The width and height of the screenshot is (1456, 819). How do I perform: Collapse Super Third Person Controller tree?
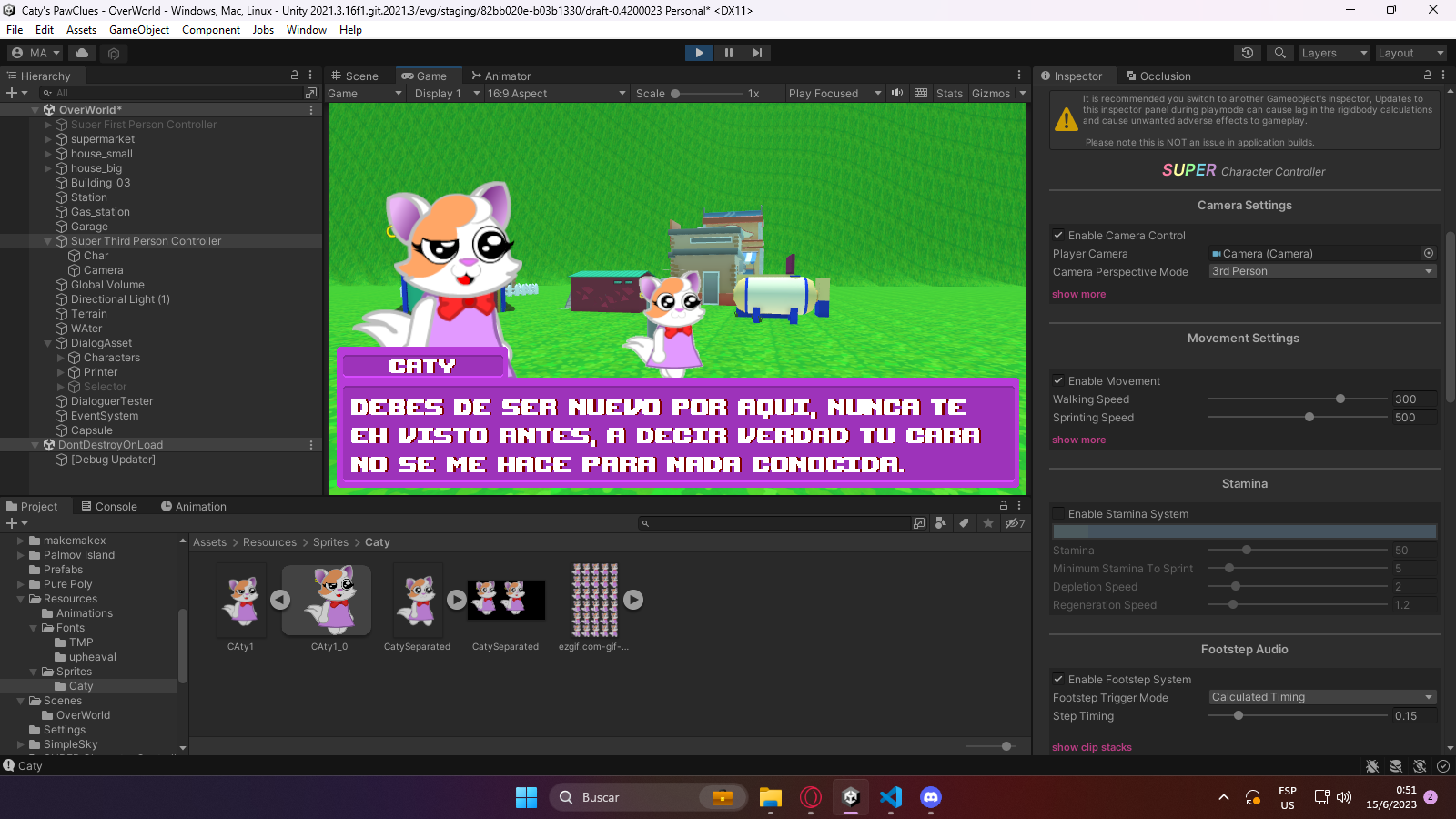[x=48, y=241]
